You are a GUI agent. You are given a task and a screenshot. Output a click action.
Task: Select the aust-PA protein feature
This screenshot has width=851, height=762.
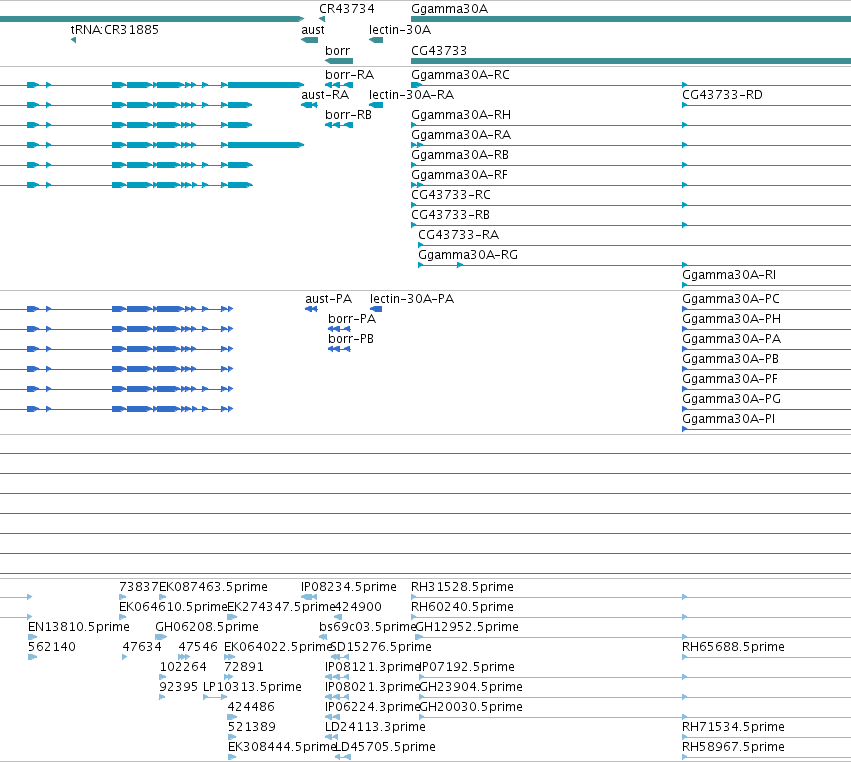tap(311, 309)
